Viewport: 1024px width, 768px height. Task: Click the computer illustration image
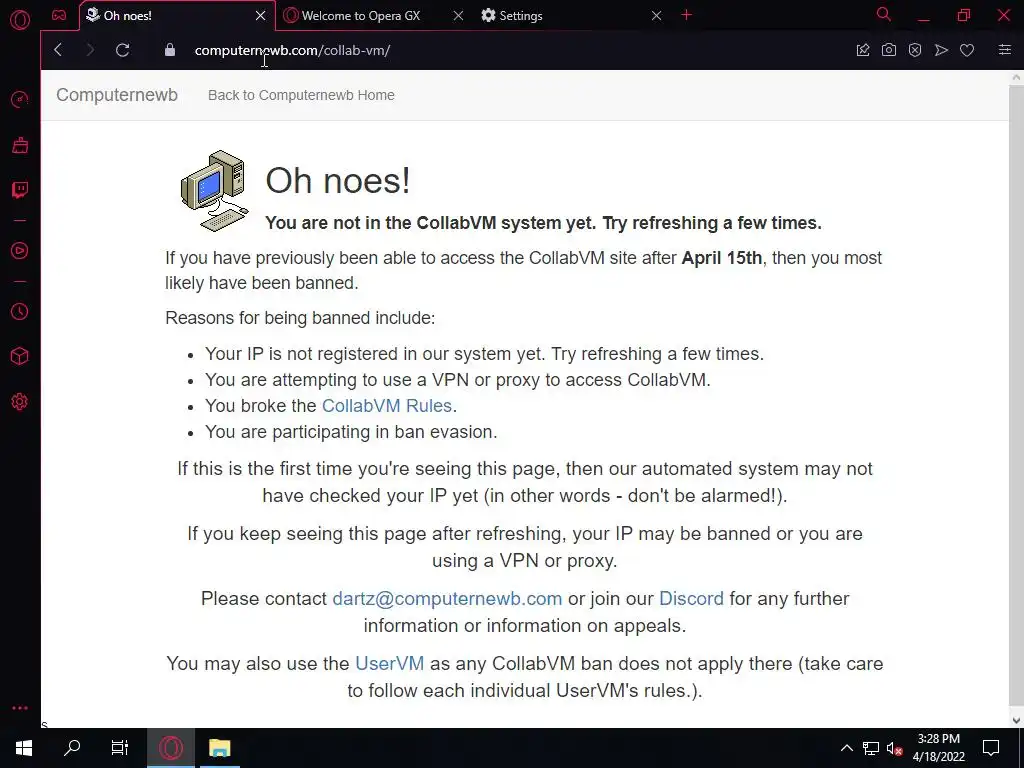coord(215,191)
